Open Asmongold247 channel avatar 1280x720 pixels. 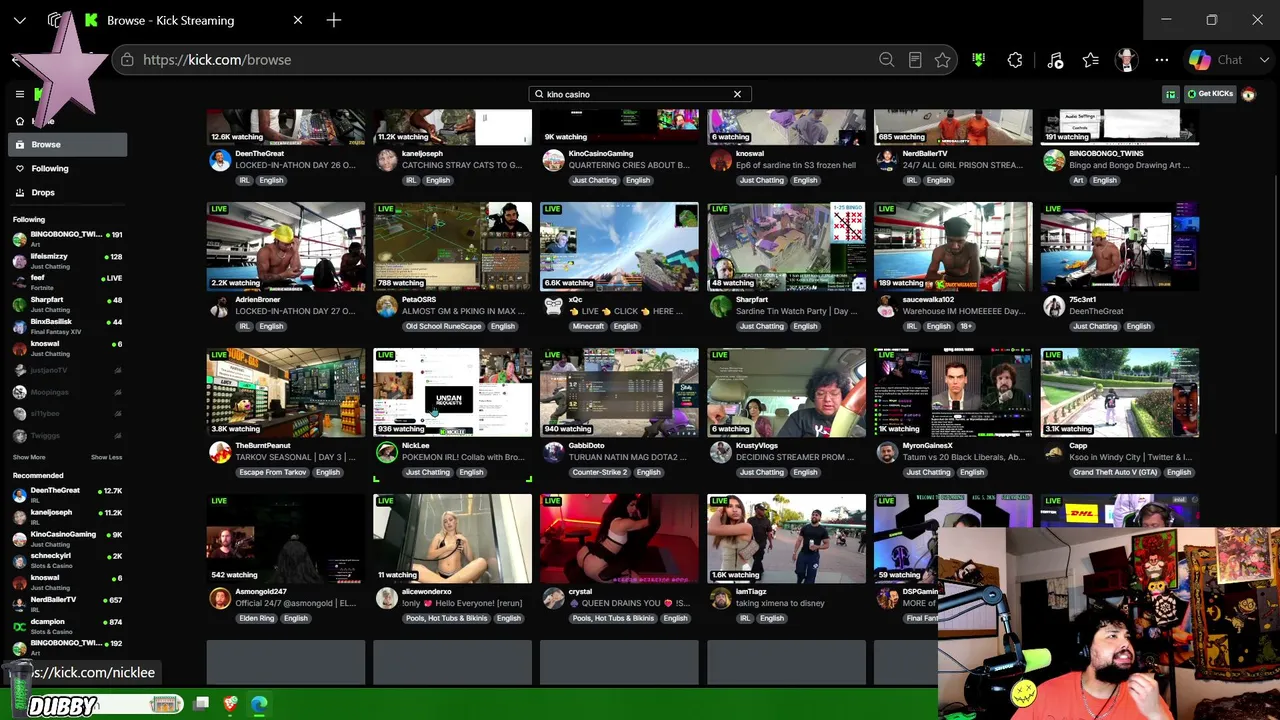pyautogui.click(x=219, y=599)
